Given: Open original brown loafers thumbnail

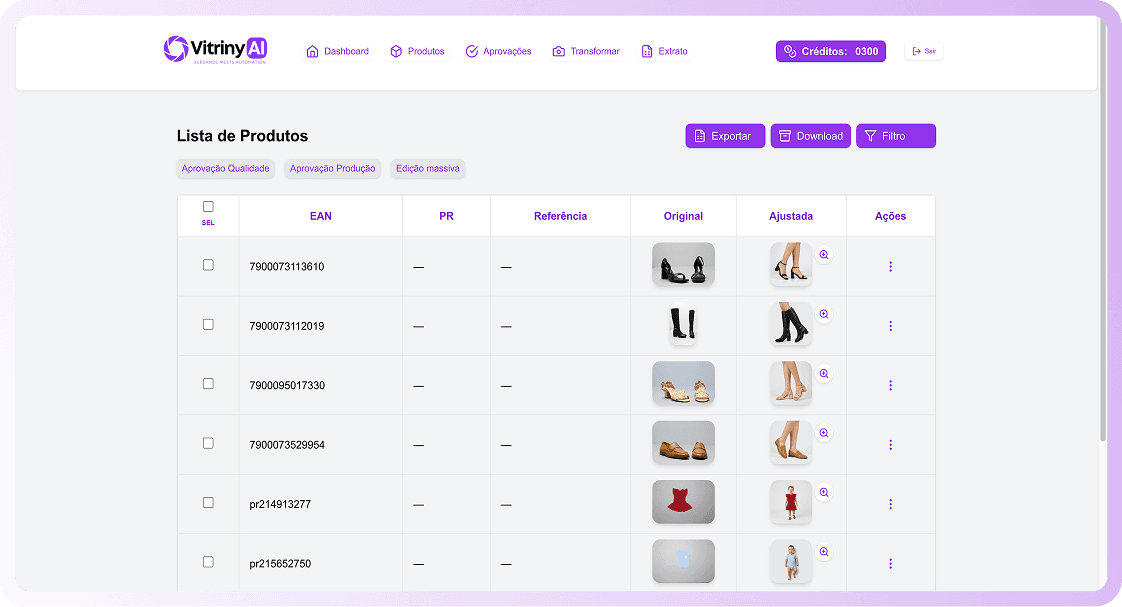Looking at the screenshot, I should click(x=683, y=443).
